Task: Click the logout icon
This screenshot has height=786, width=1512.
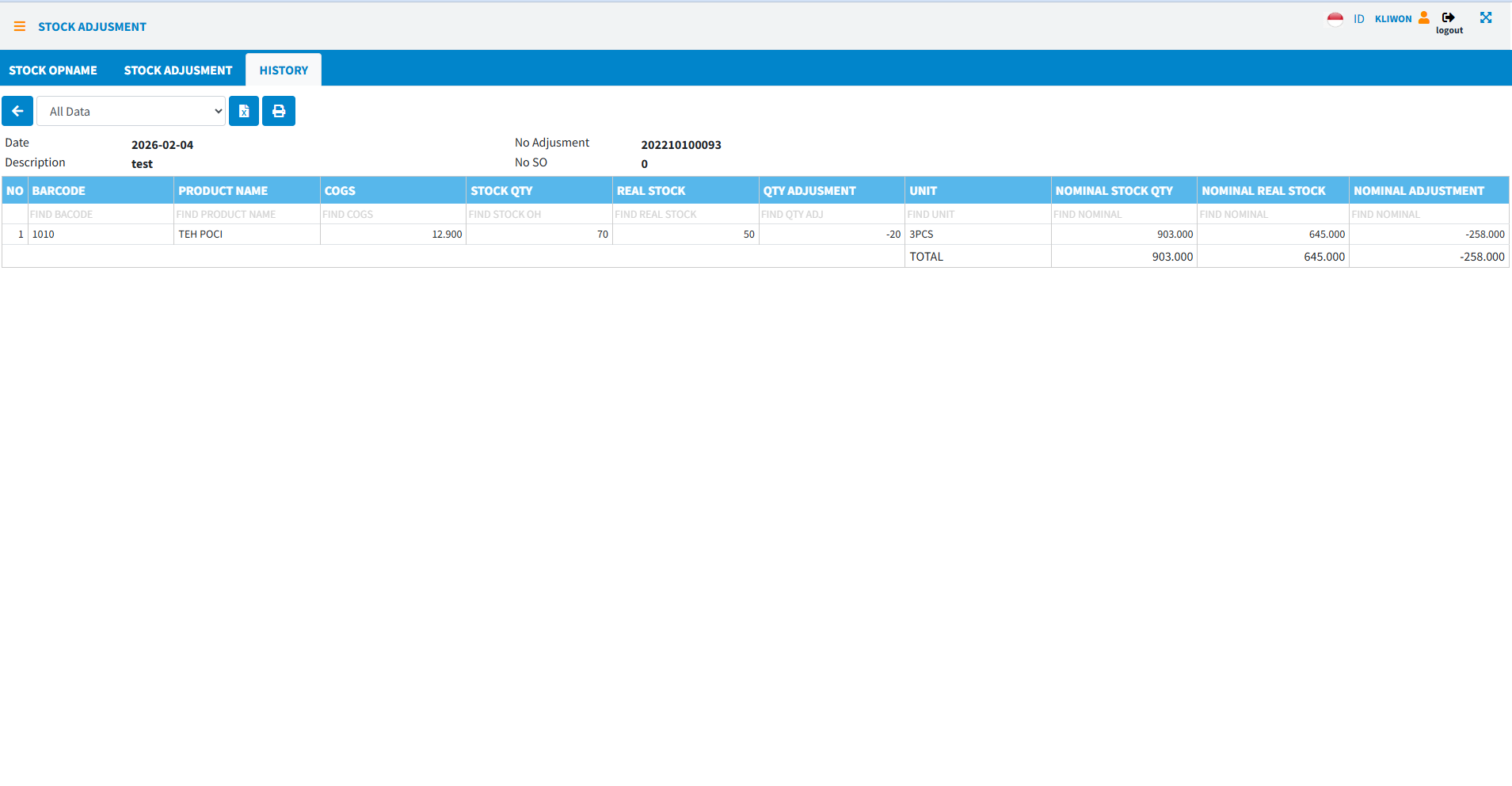Action: click(x=1449, y=17)
